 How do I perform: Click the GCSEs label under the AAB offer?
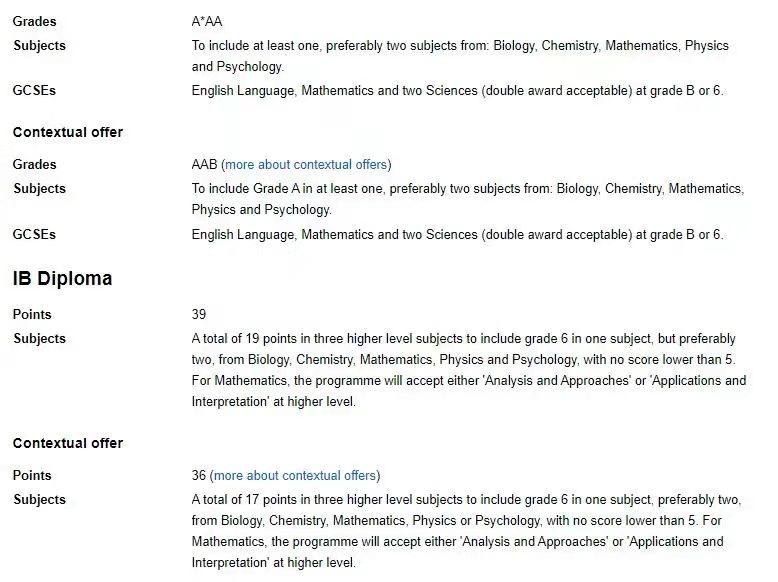tap(34, 235)
